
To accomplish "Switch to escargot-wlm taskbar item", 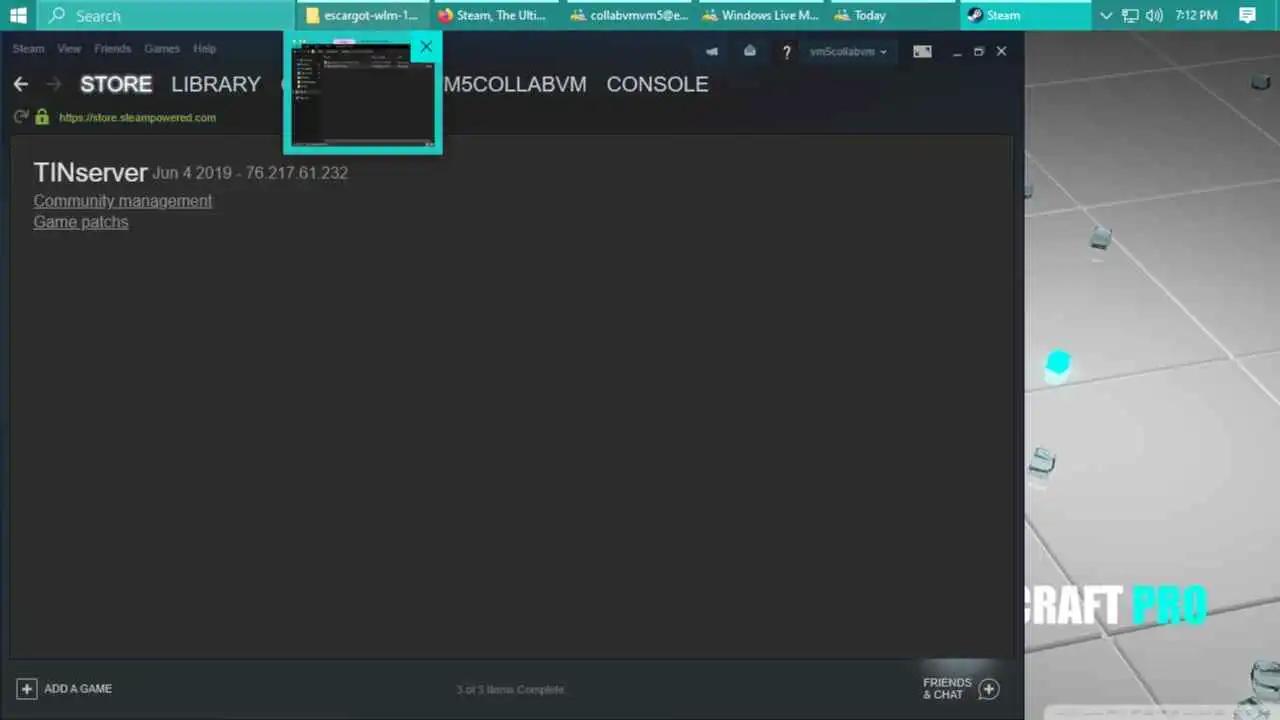I will tap(363, 15).
